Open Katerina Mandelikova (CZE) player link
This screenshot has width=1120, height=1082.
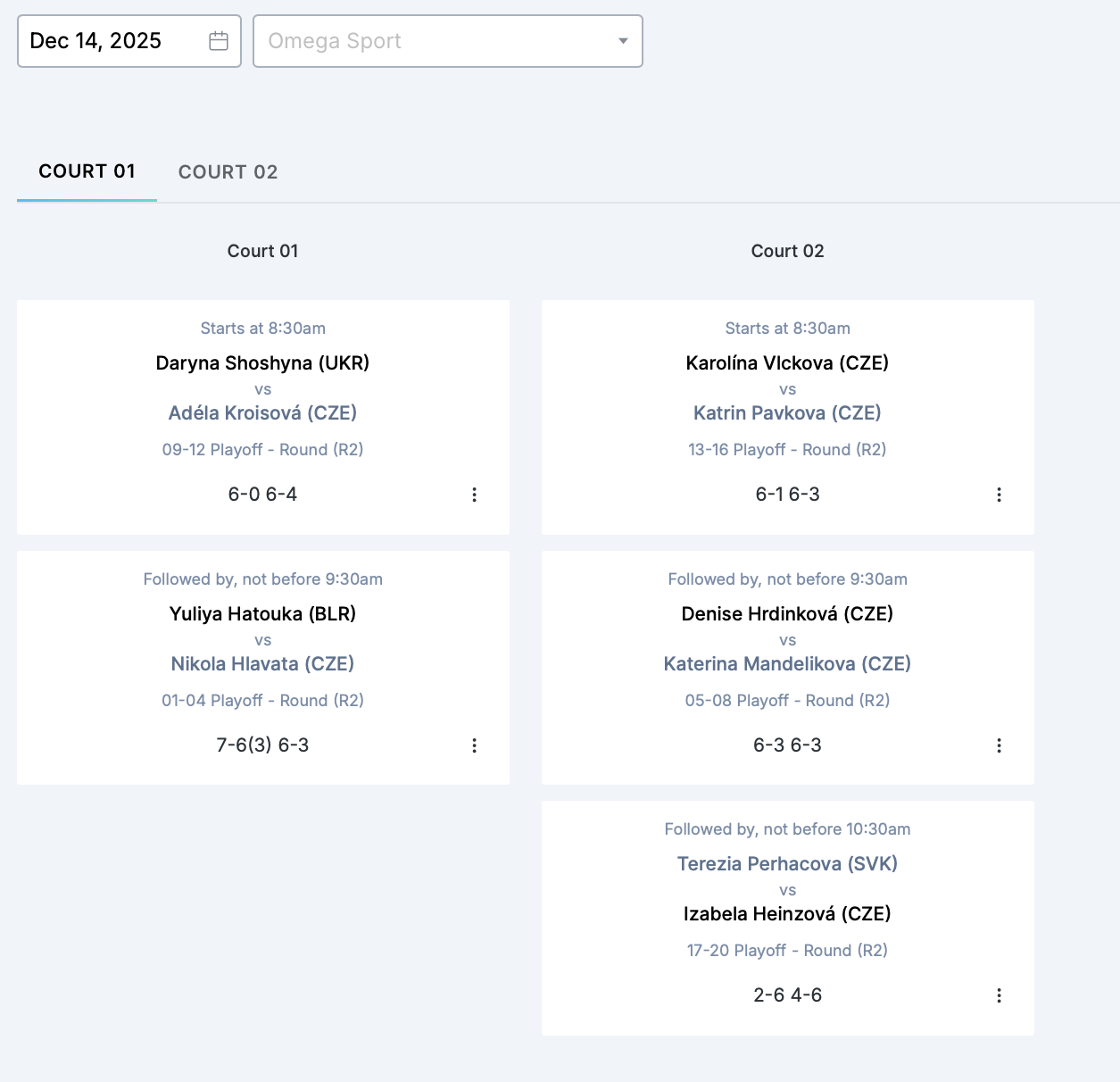pyautogui.click(x=787, y=663)
